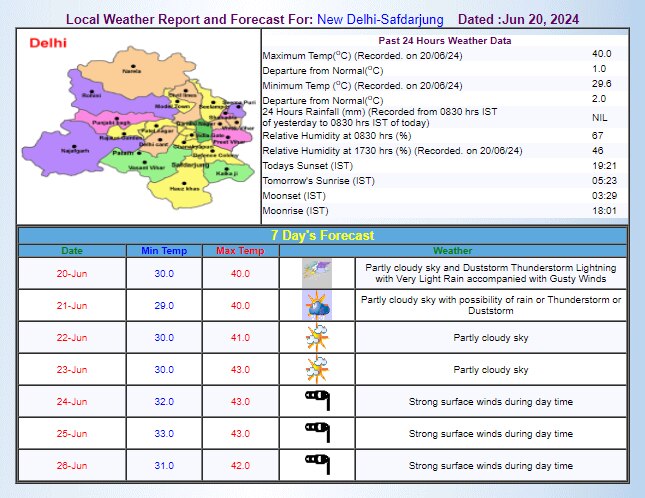Screen dimensions: 645x498
Task: Click the Past 24 Hours Weather Data heading
Action: point(447,41)
